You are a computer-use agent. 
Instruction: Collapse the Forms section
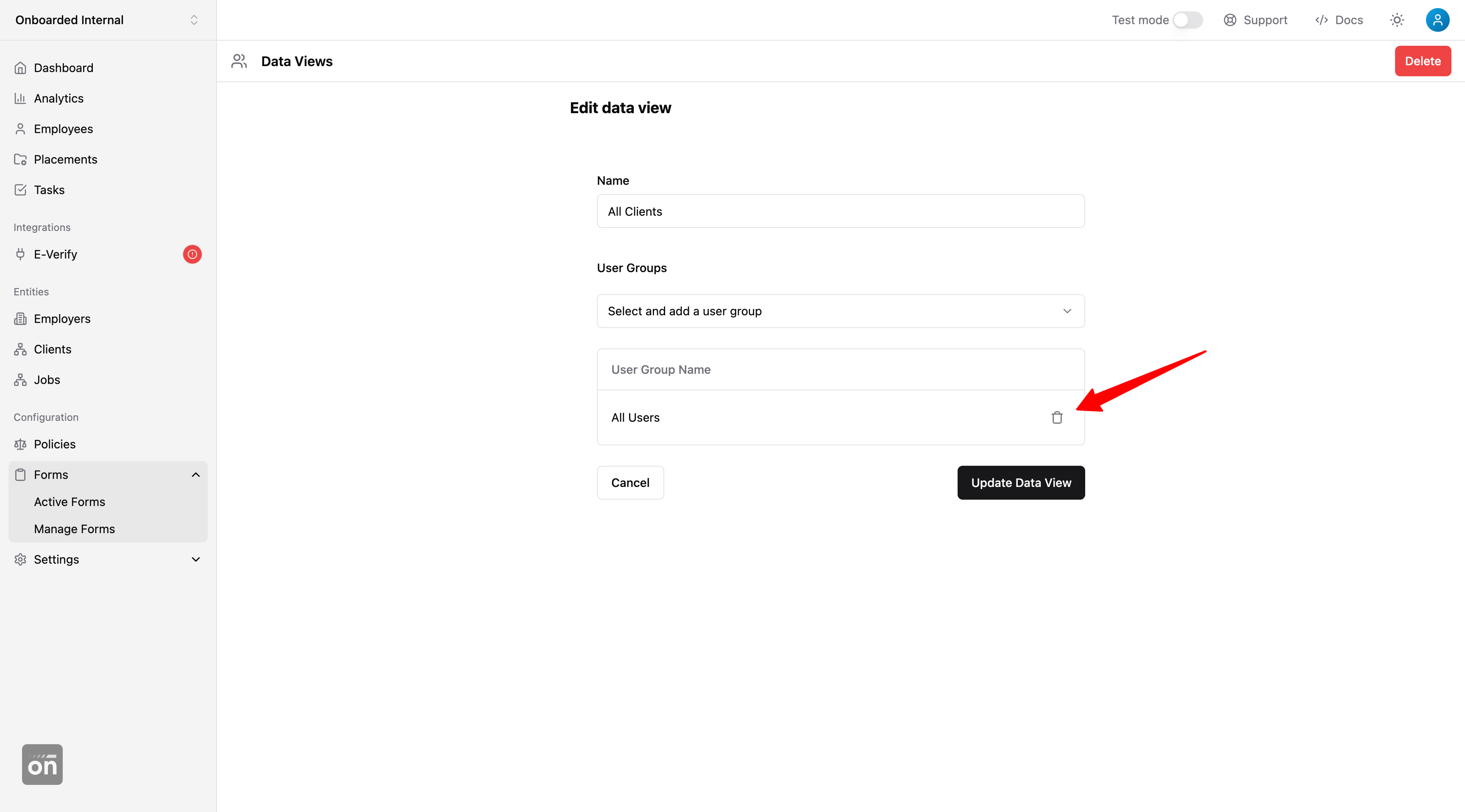196,475
